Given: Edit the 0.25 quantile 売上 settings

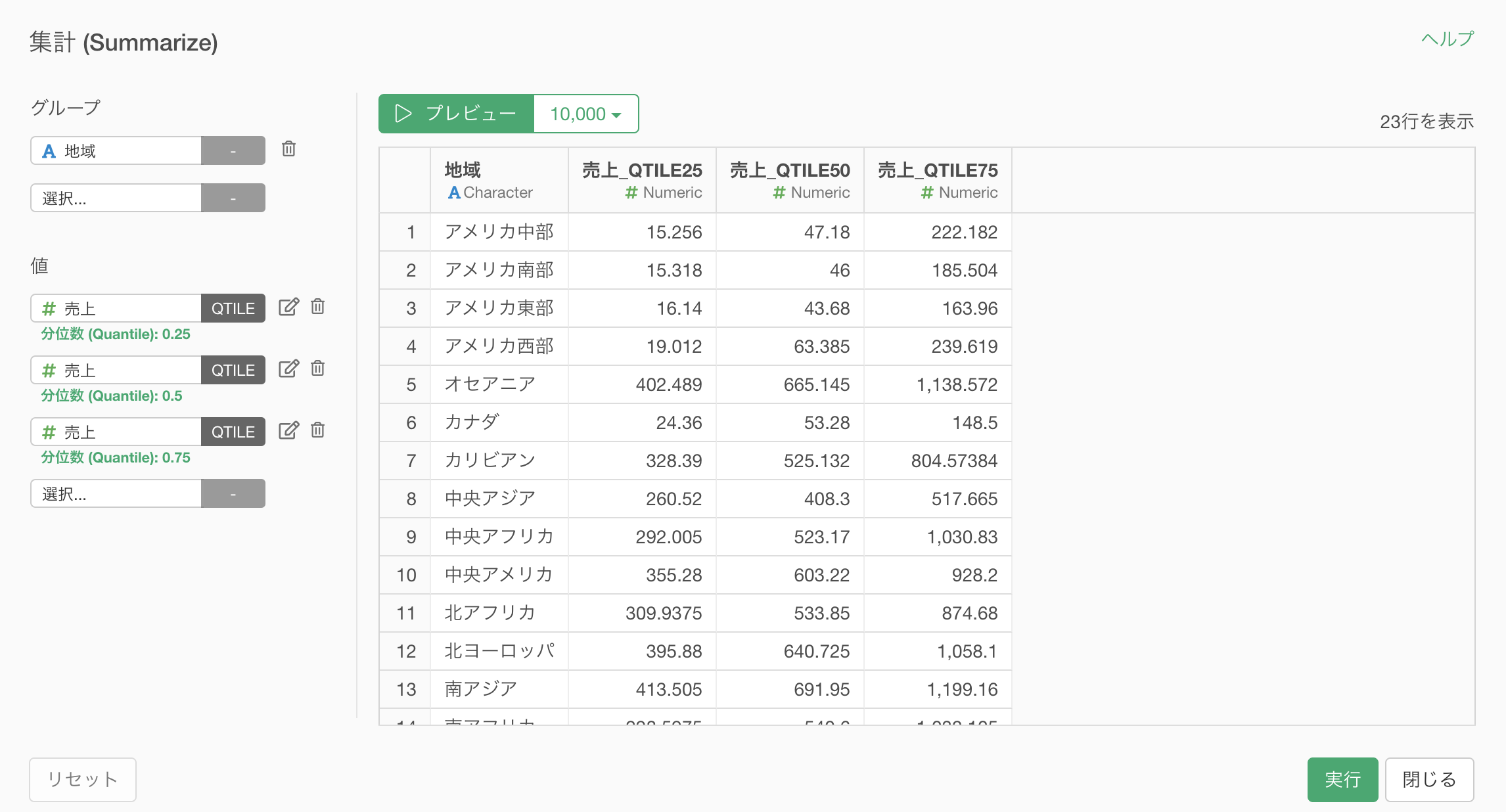Looking at the screenshot, I should (x=288, y=307).
